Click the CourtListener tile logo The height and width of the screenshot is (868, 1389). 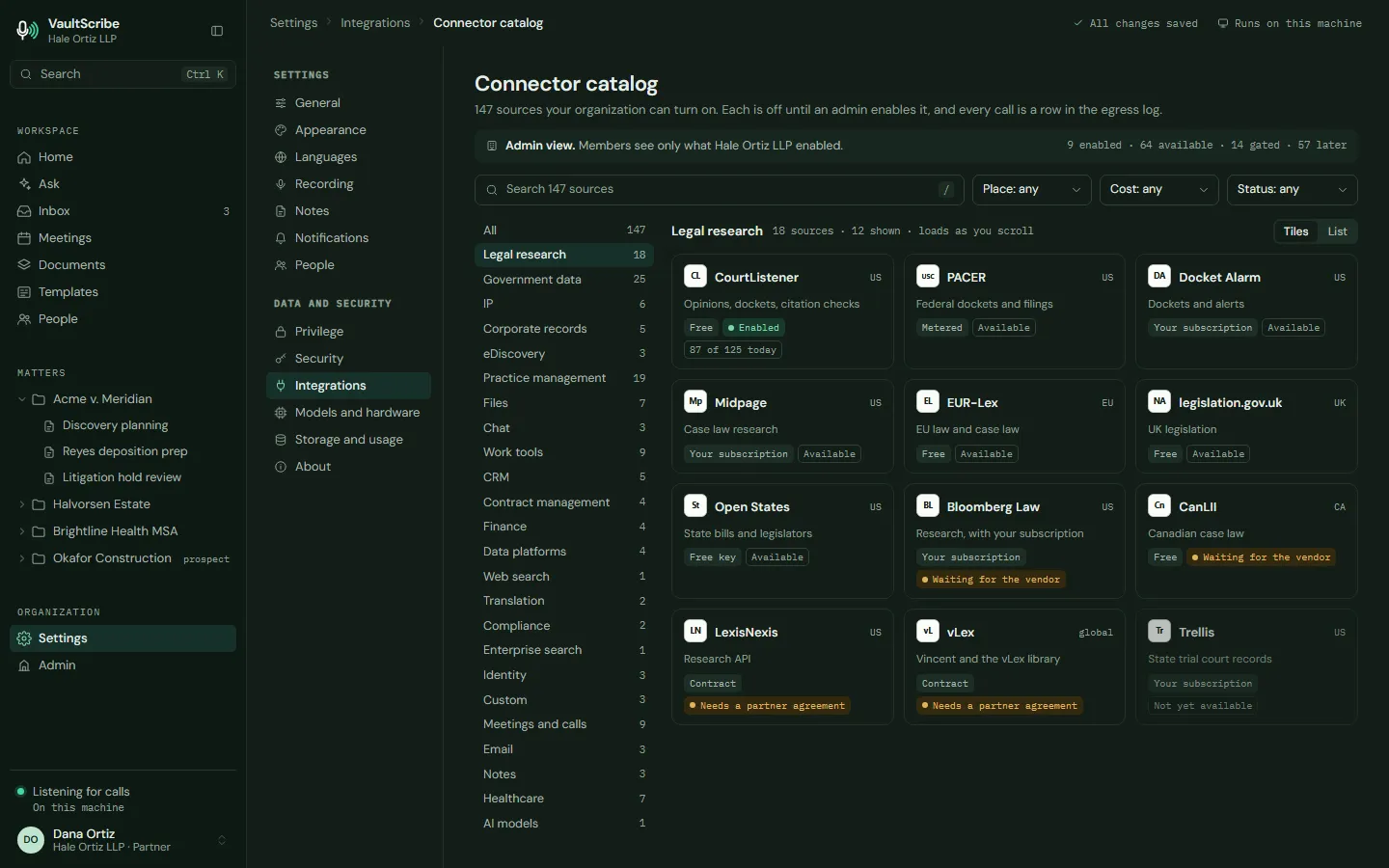pyautogui.click(x=695, y=276)
